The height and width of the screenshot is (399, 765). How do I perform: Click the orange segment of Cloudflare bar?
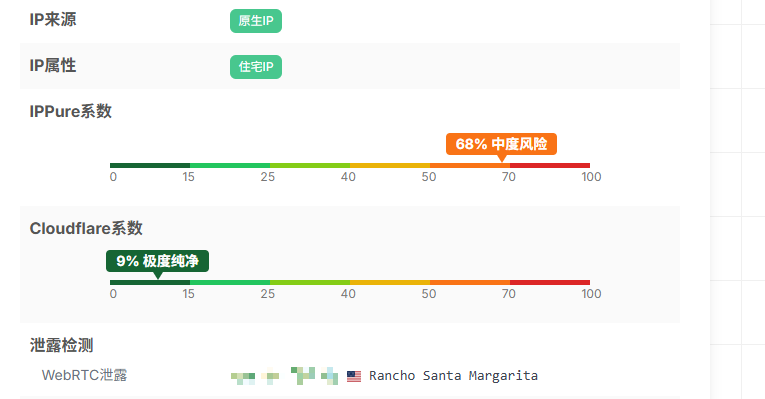coord(470,282)
